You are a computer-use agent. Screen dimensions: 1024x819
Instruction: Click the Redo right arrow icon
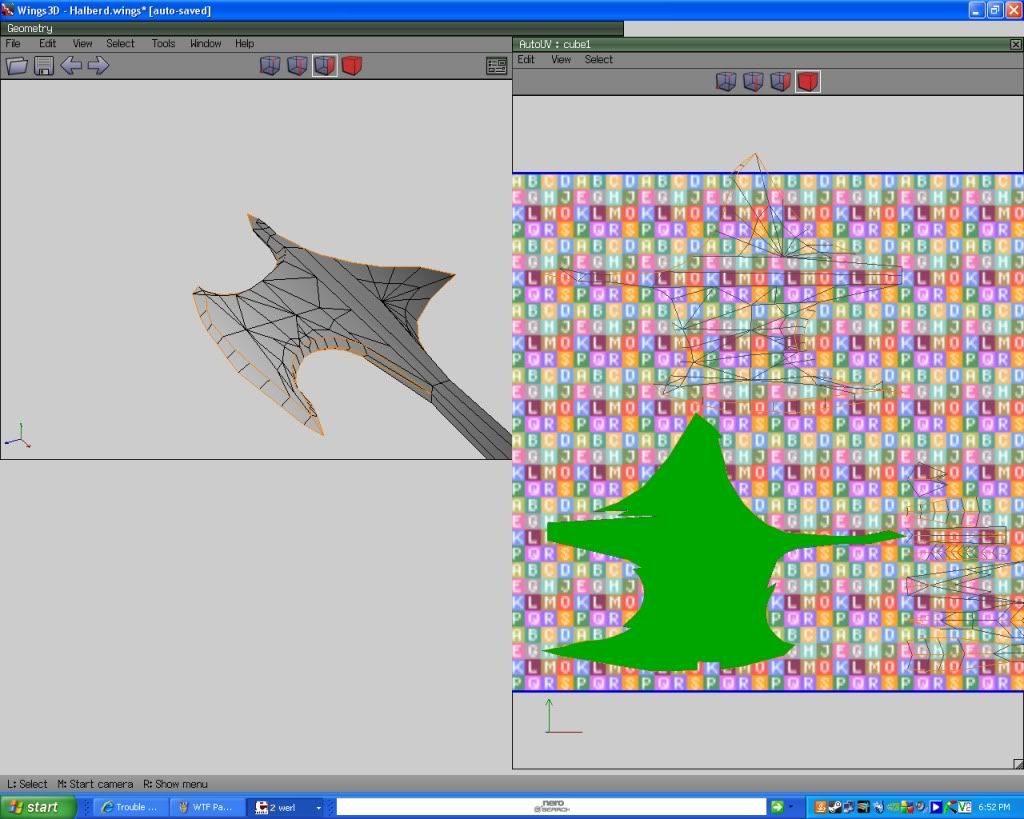pyautogui.click(x=98, y=66)
